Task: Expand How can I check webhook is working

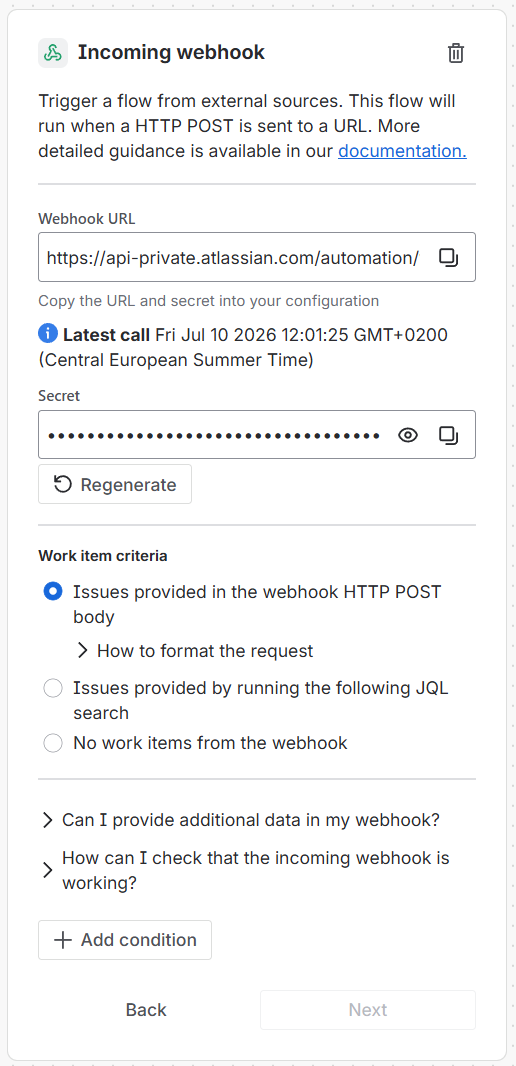Action: (x=245, y=870)
